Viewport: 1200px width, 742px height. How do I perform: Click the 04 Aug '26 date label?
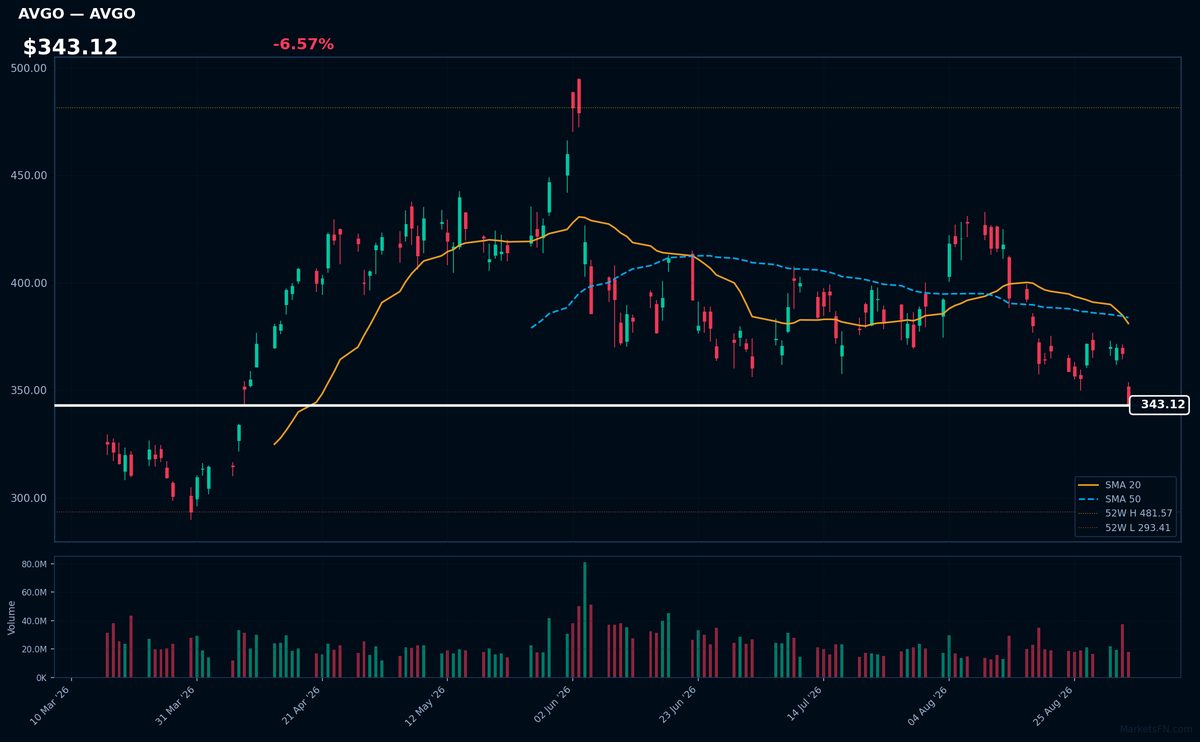[x=928, y=706]
